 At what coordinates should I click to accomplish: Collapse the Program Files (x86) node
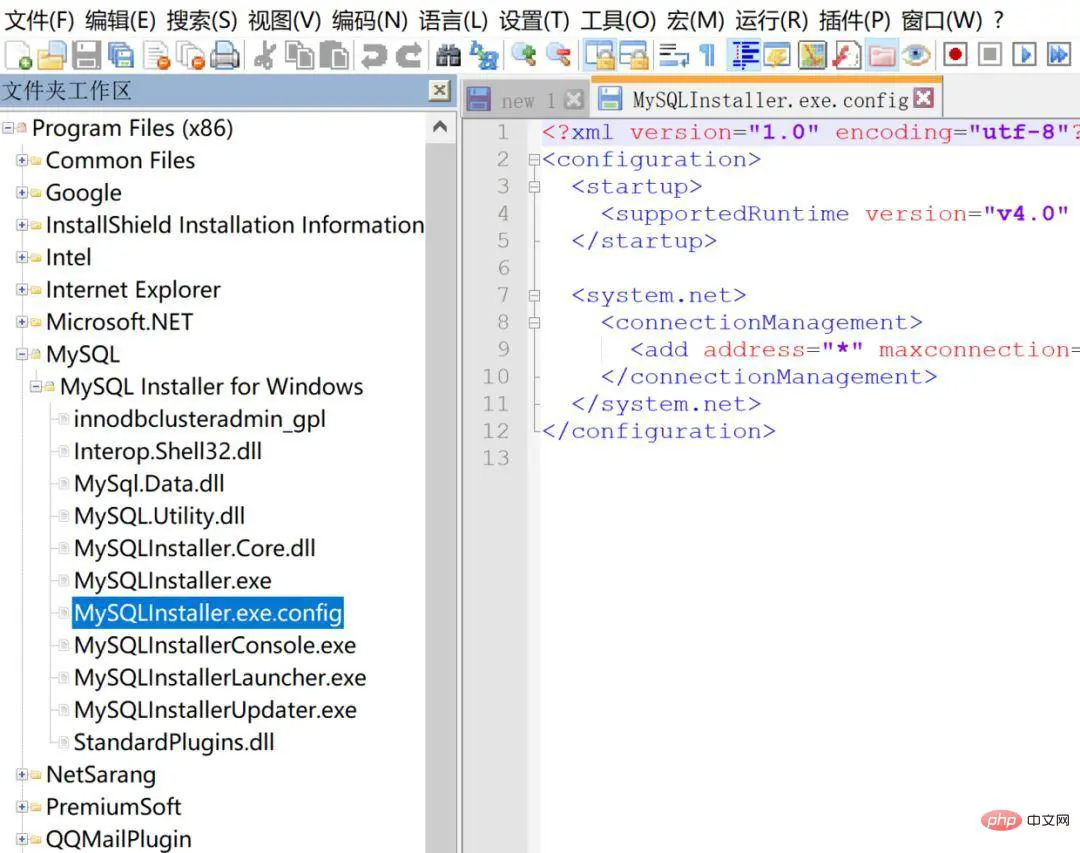click(10, 128)
